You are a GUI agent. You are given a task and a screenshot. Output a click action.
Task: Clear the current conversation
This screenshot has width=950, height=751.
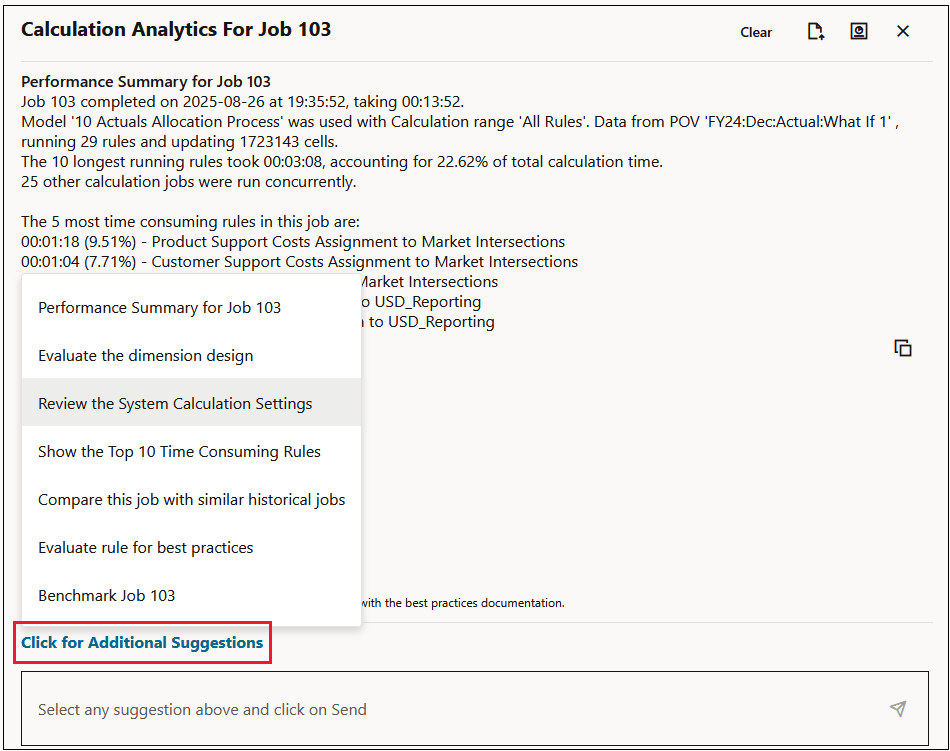click(755, 32)
